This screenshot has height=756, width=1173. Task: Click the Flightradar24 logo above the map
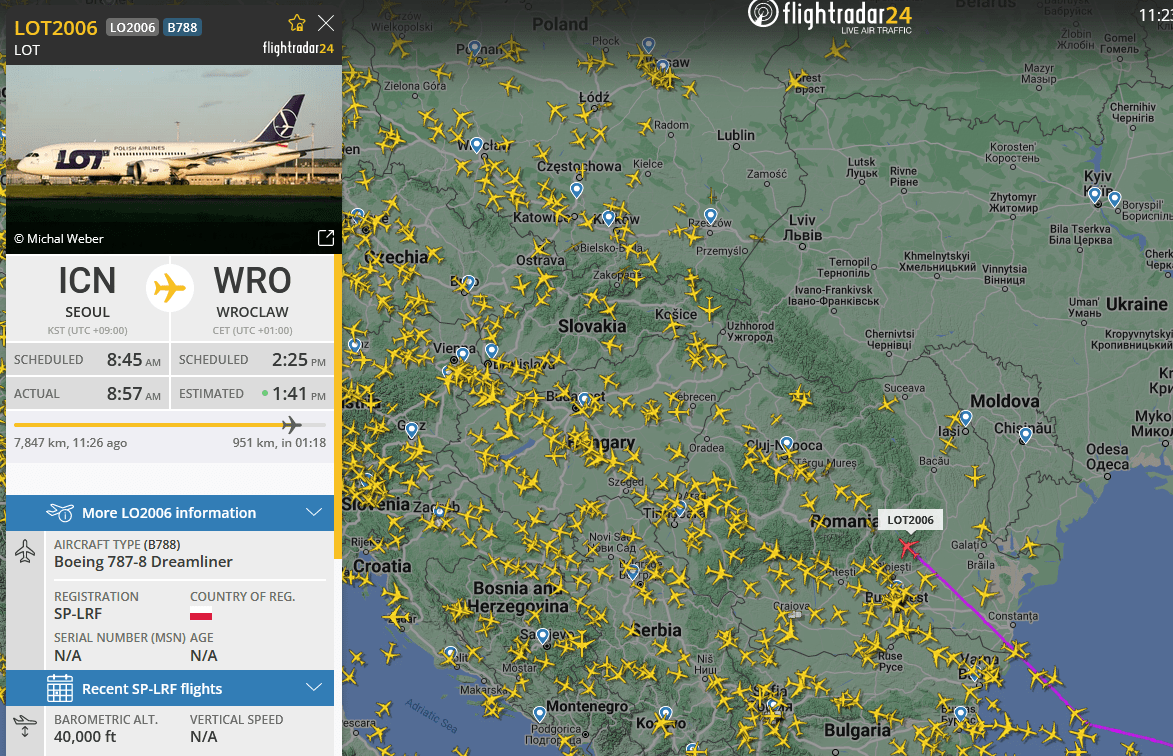click(830, 16)
